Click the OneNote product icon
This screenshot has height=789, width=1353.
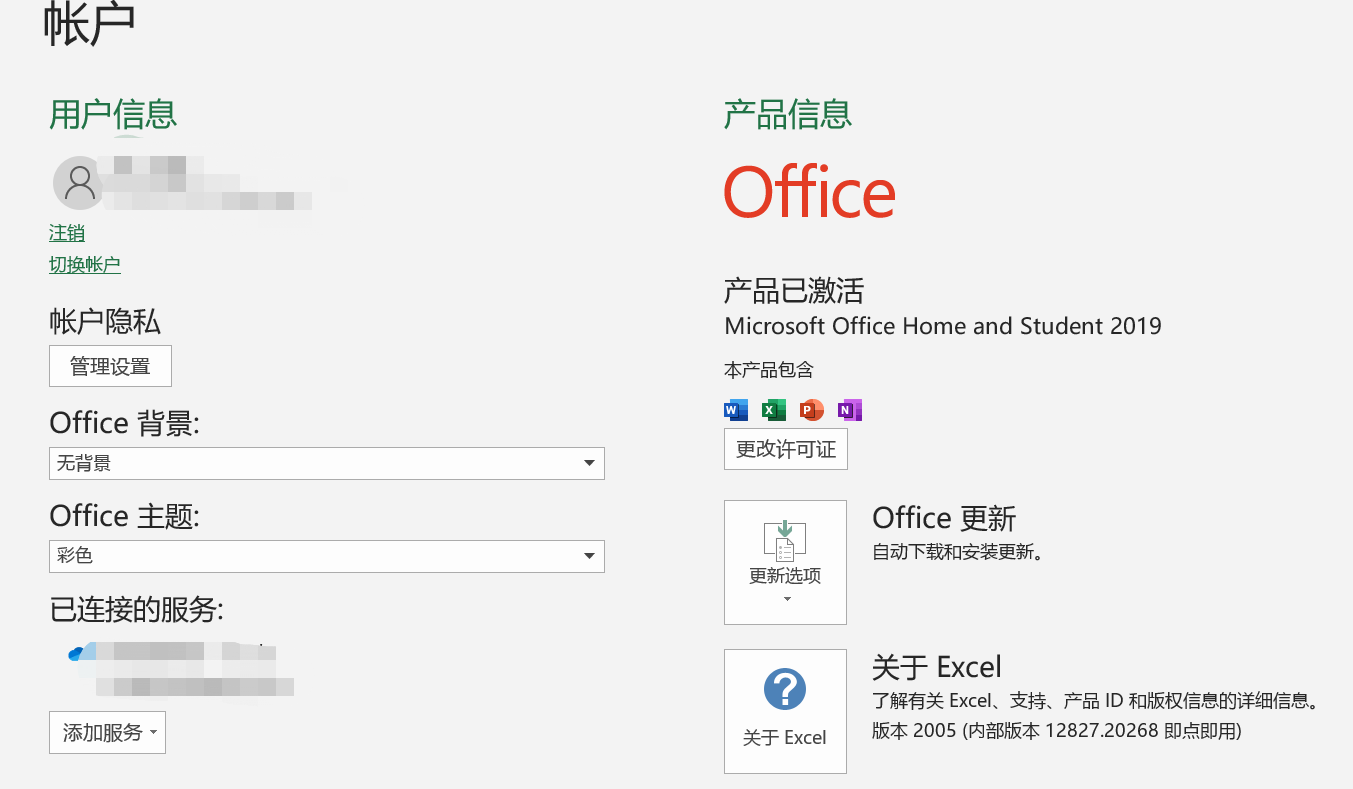[x=850, y=410]
